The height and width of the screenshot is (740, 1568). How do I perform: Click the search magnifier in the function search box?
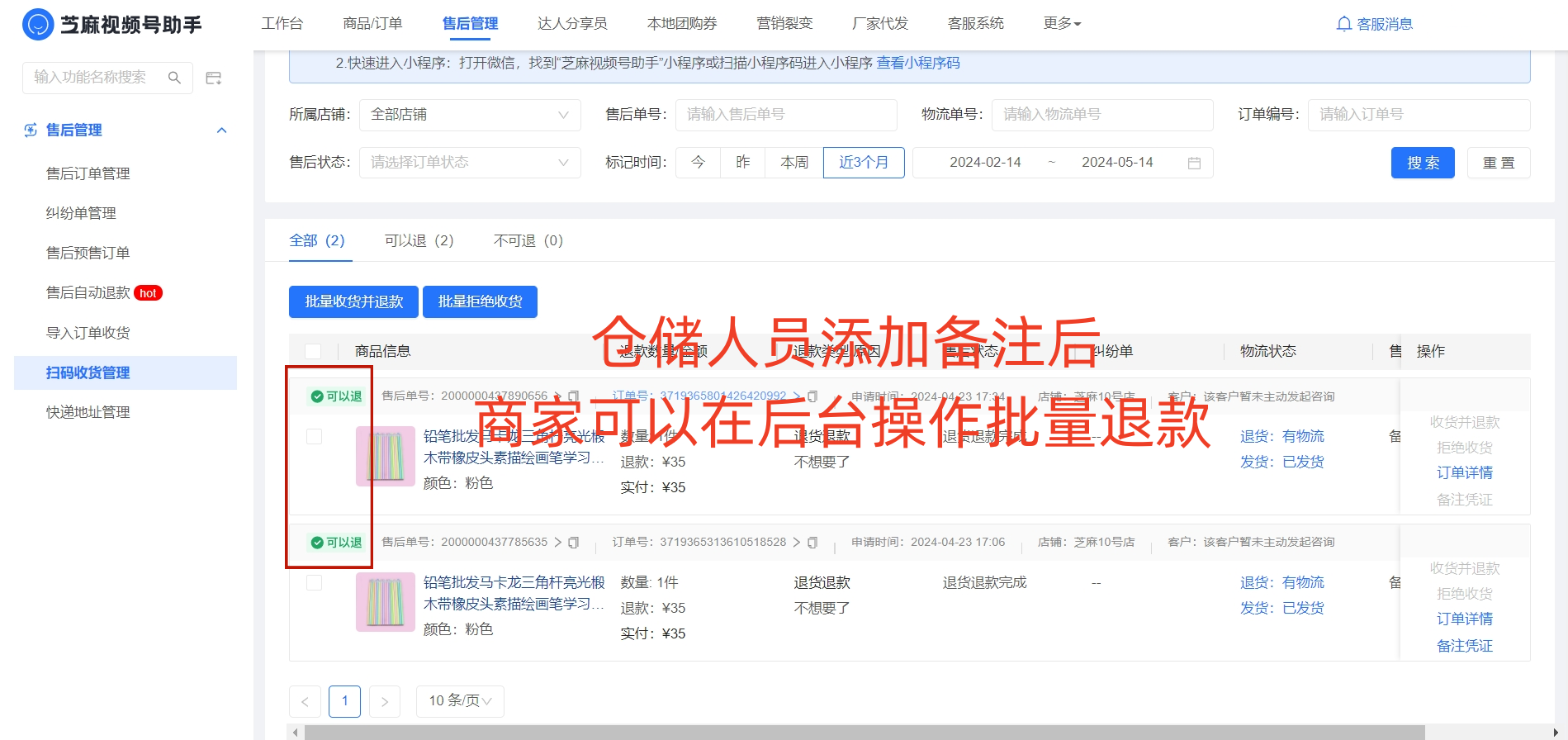tap(174, 78)
